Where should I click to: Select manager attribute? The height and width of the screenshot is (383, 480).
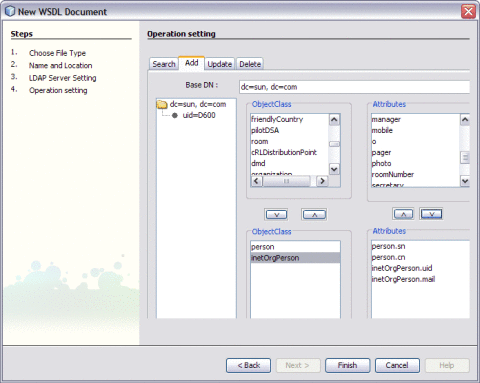(415, 119)
